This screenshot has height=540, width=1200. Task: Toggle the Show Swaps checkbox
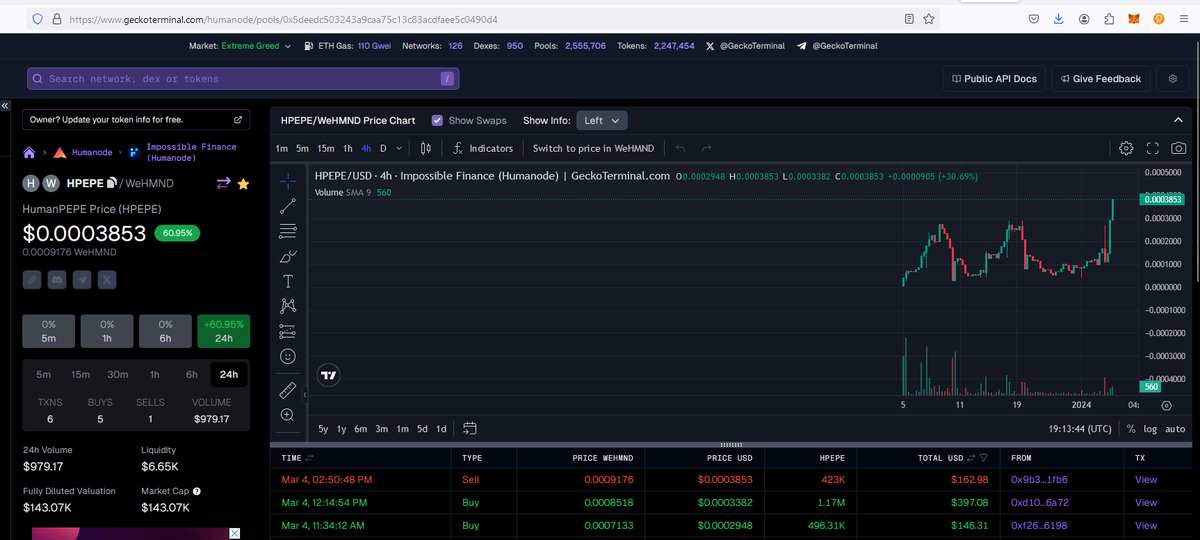coord(437,120)
